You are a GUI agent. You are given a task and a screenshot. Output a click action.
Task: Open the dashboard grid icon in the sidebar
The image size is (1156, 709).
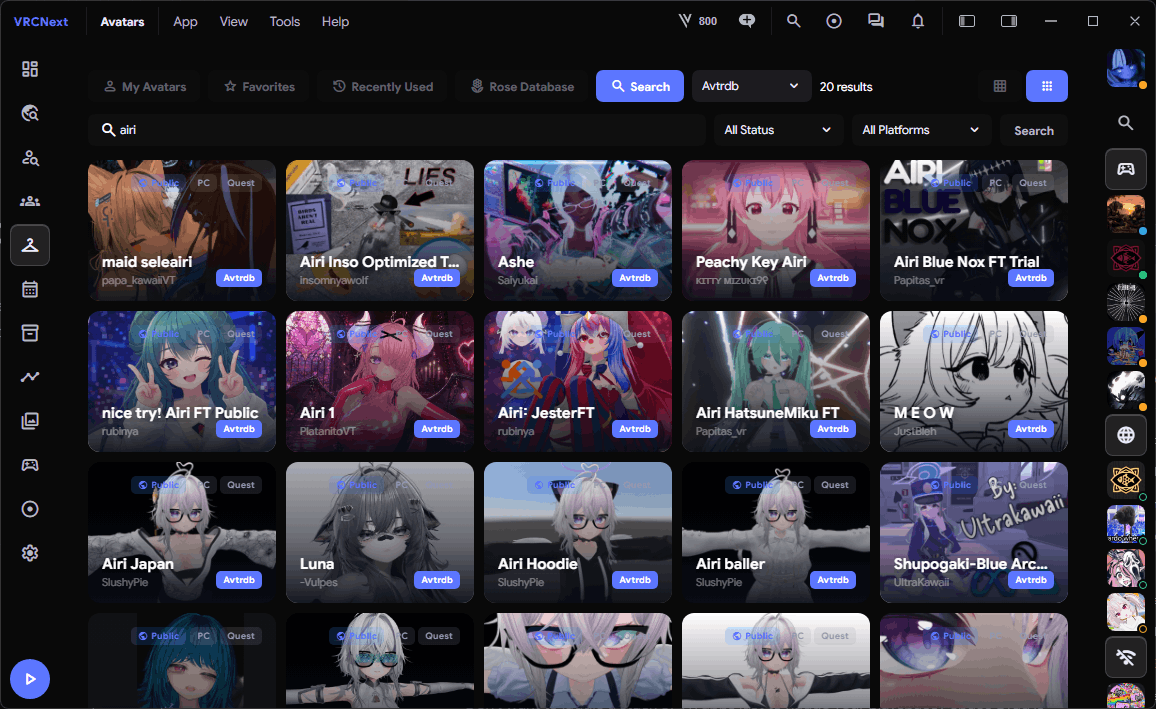click(x=29, y=69)
